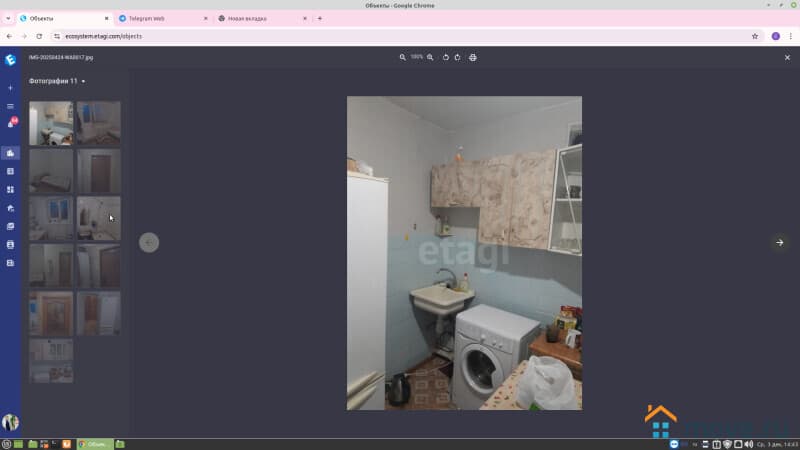Open the hamburger menu in sidebar

(x=11, y=106)
